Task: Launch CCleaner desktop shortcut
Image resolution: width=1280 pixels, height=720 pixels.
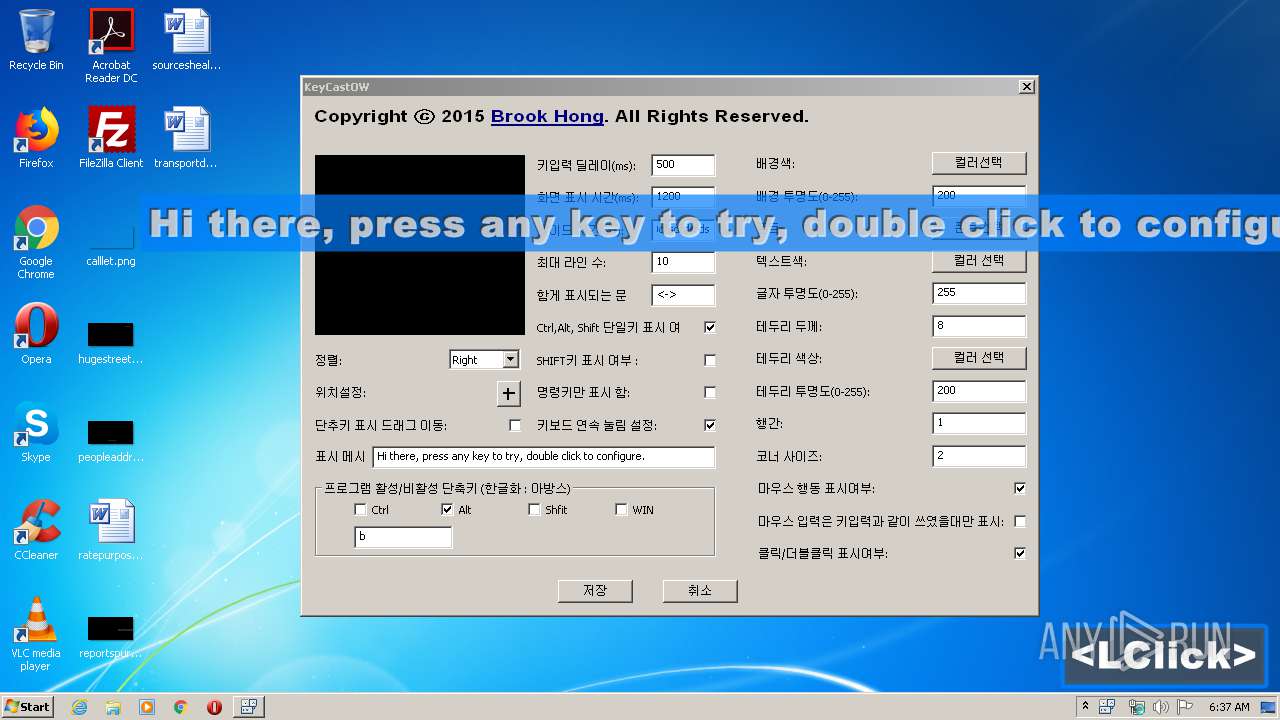Action: tap(36, 530)
